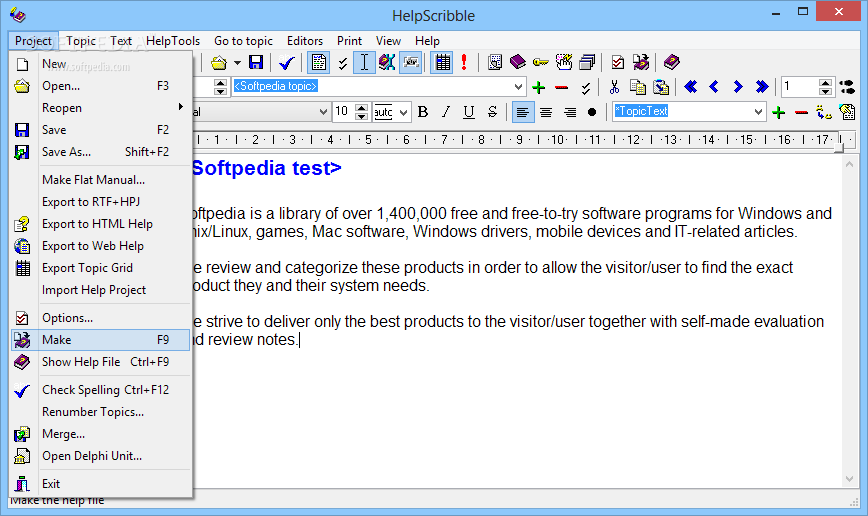868x516 pixels.
Task: Click the purple book toolbar icon
Action: tap(518, 62)
